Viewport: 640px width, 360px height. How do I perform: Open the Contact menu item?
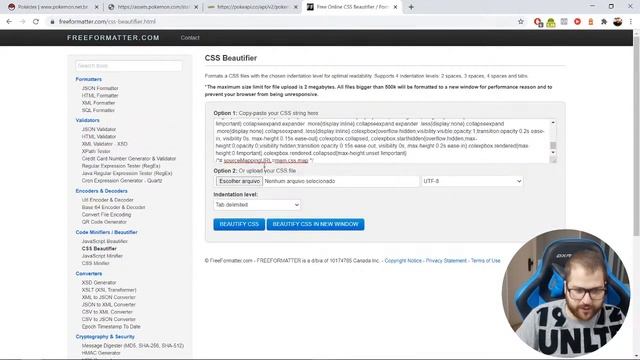(190, 38)
